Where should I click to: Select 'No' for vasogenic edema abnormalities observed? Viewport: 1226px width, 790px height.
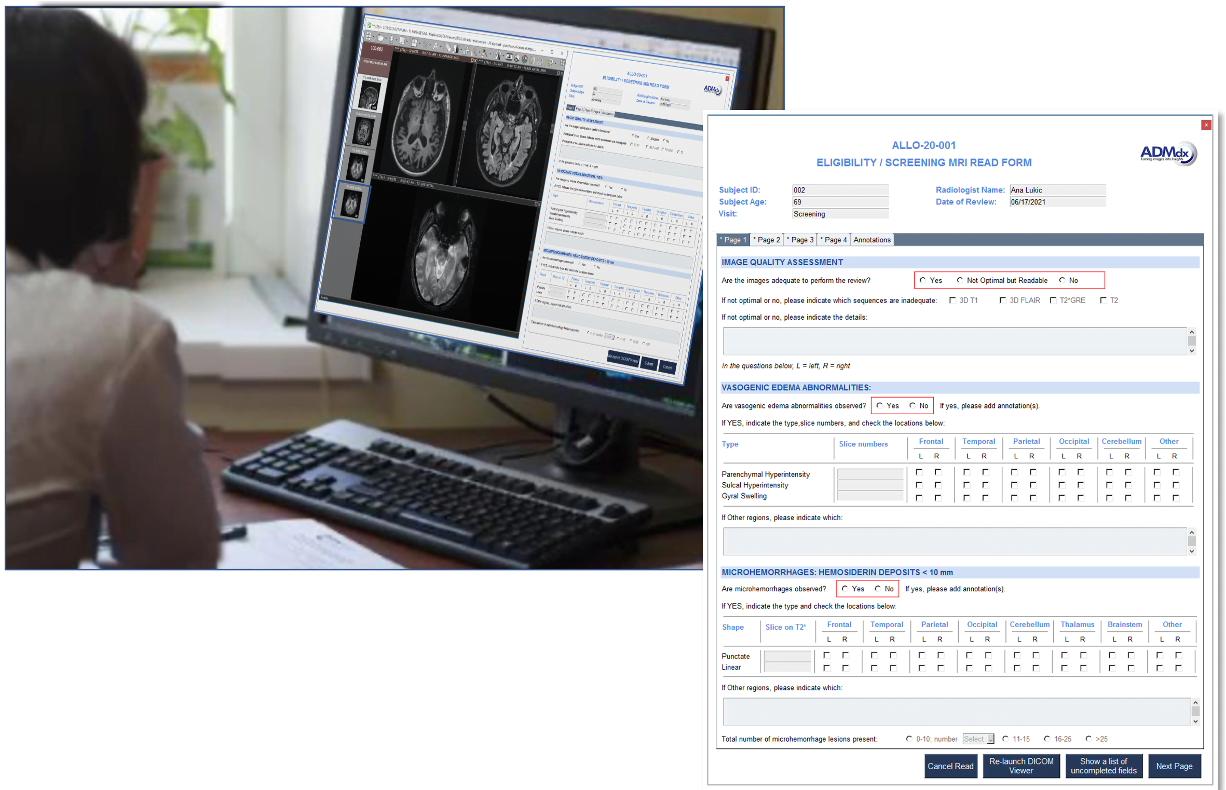pyautogui.click(x=913, y=406)
